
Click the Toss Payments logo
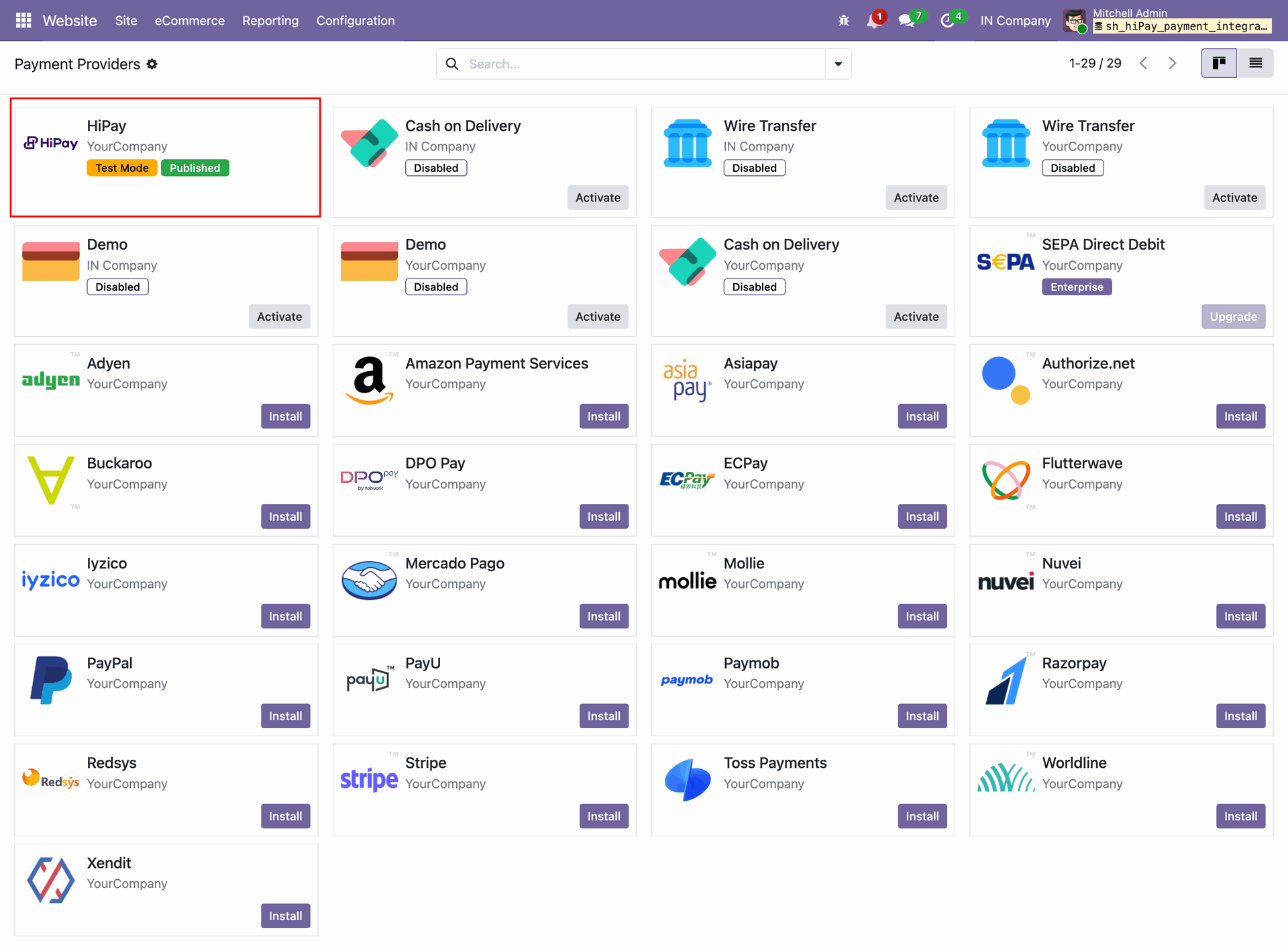click(x=688, y=780)
